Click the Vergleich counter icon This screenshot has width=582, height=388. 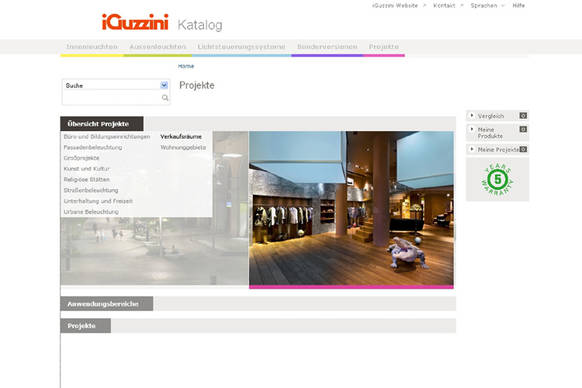click(523, 115)
